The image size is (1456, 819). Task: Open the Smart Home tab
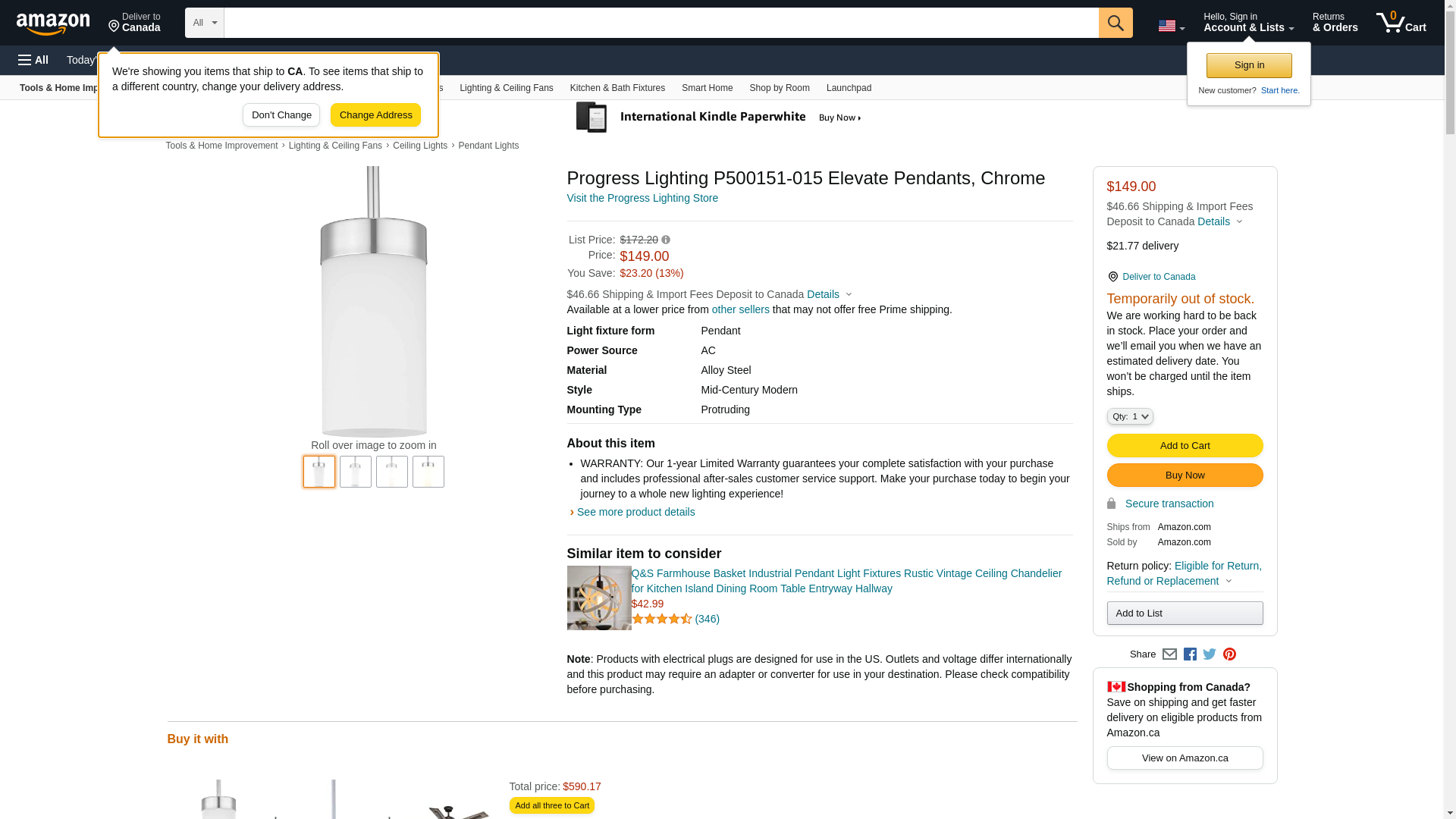click(707, 88)
